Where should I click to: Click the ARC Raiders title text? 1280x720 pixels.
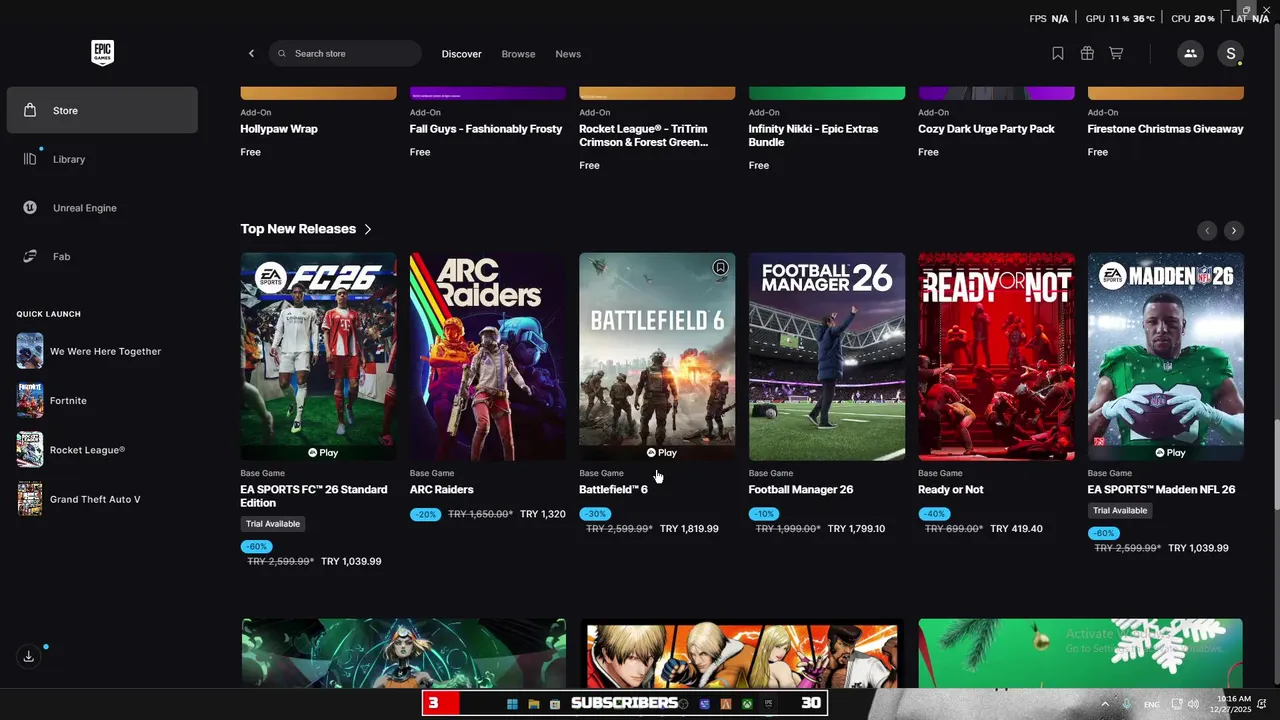(442, 489)
